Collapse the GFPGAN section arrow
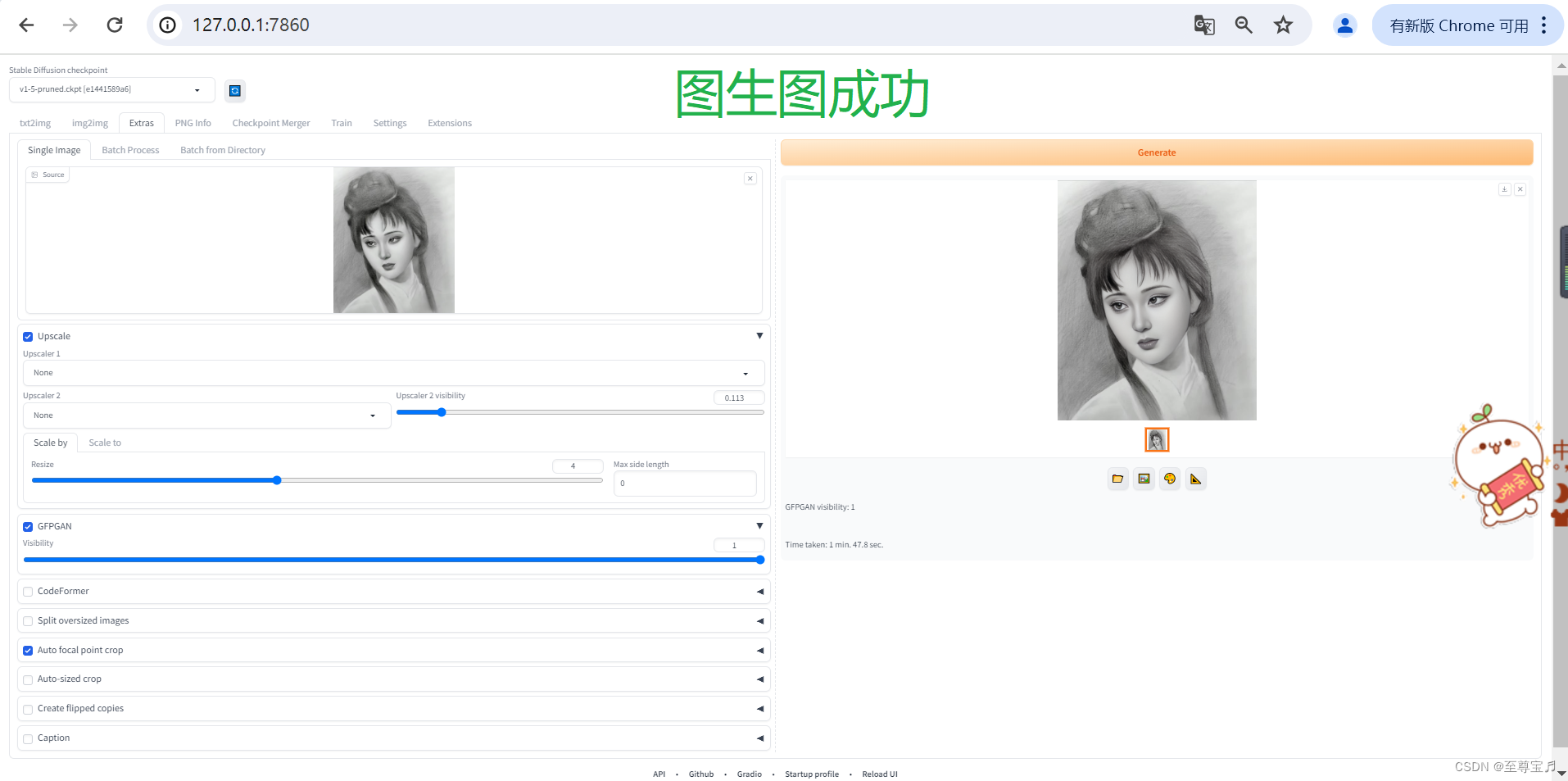1568x781 pixels. tap(759, 526)
